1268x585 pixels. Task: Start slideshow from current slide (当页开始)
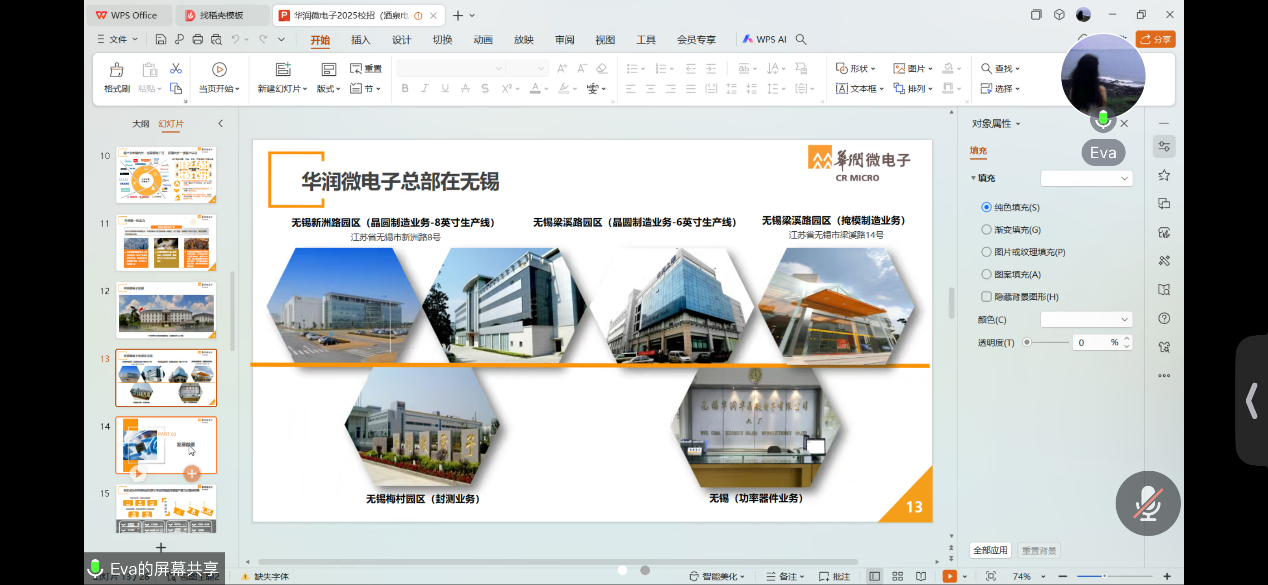coord(219,78)
